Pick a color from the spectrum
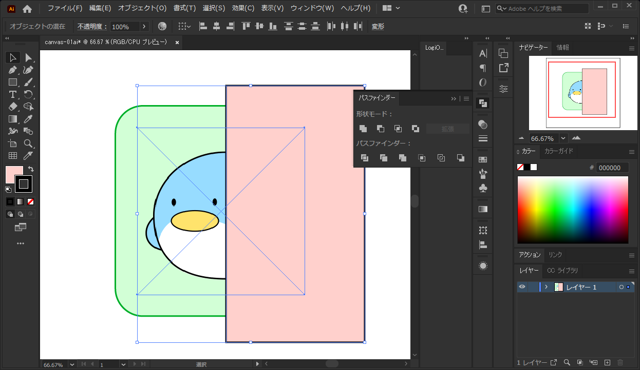 (573, 210)
